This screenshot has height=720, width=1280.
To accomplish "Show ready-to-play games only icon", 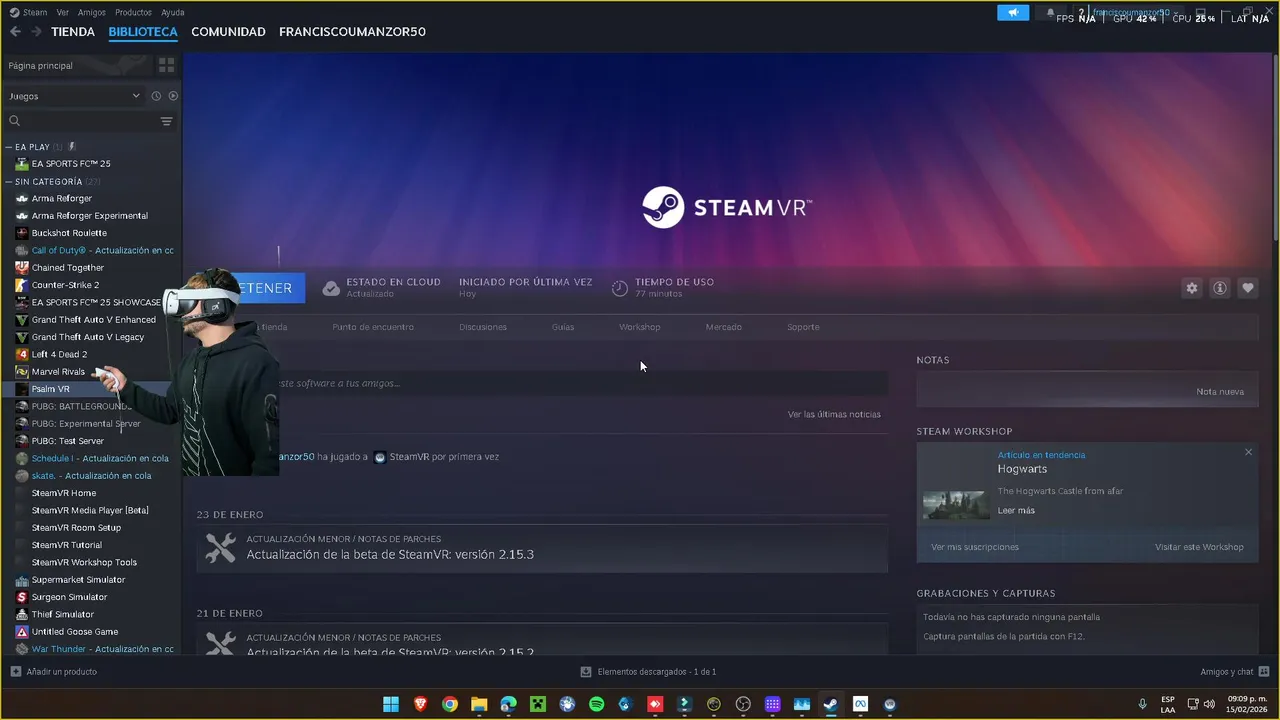I will [x=173, y=96].
